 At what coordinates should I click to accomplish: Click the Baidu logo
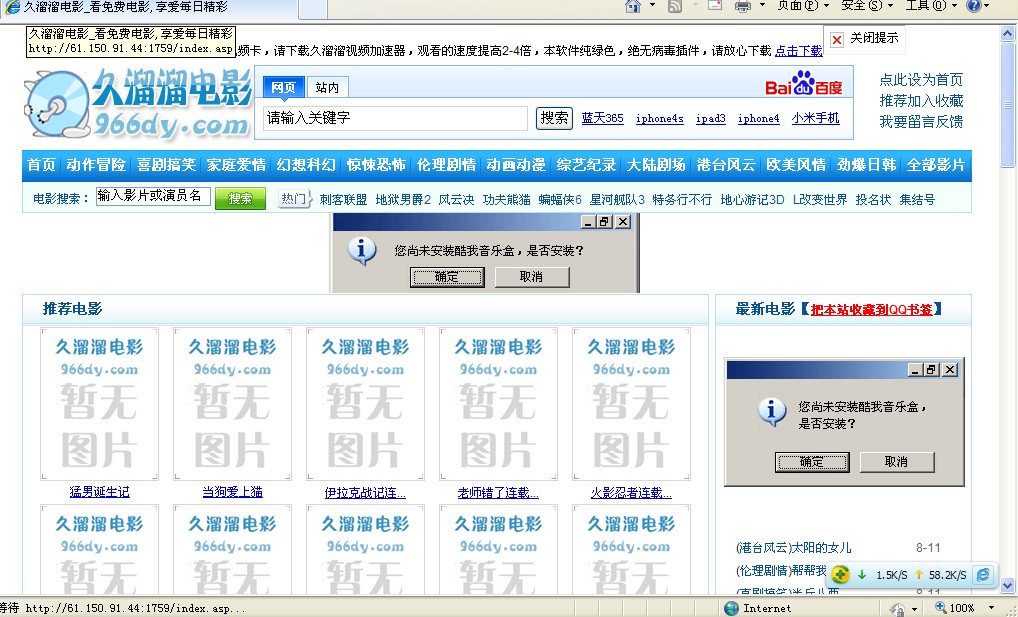[804, 84]
